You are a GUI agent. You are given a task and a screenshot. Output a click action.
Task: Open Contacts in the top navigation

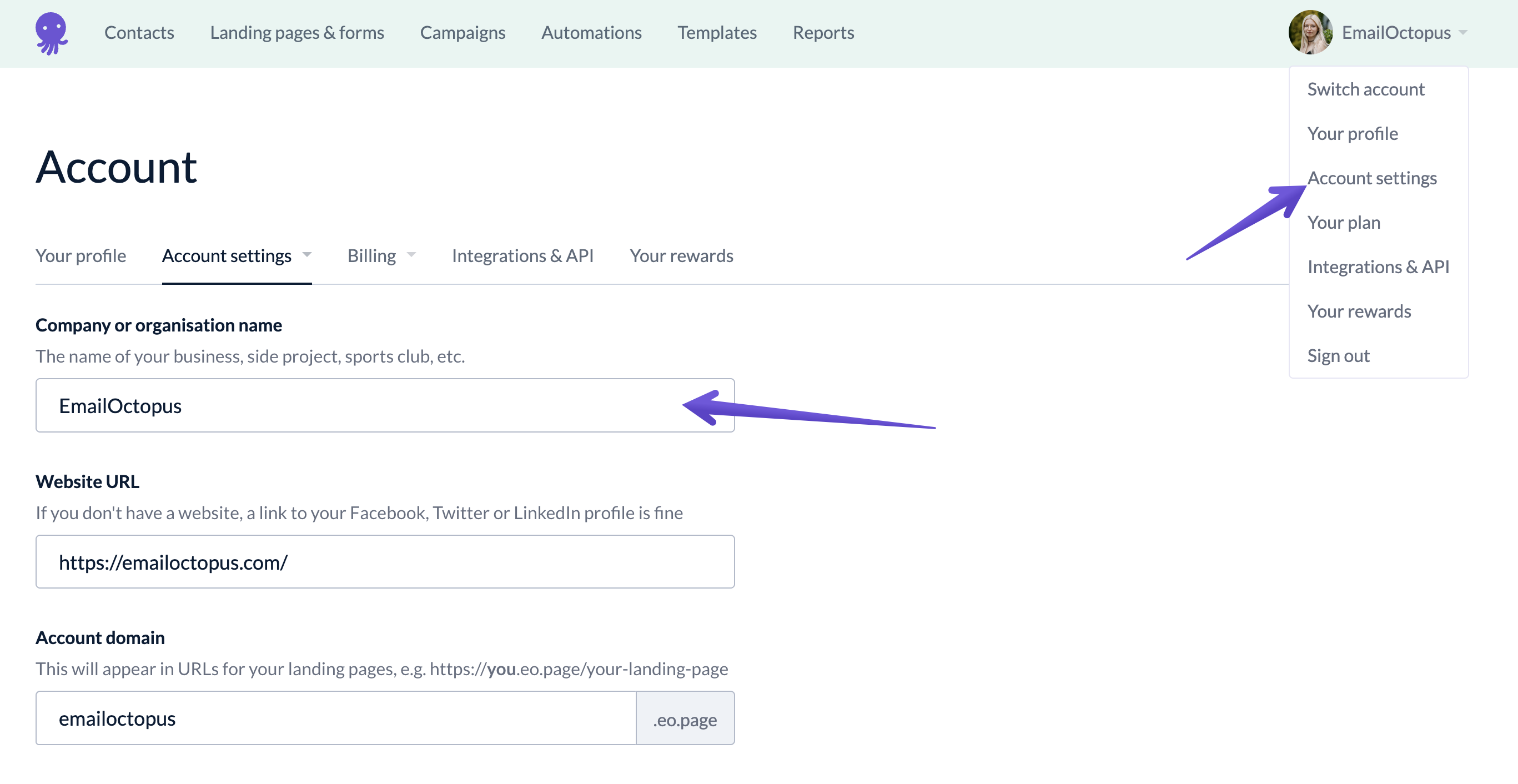[139, 32]
